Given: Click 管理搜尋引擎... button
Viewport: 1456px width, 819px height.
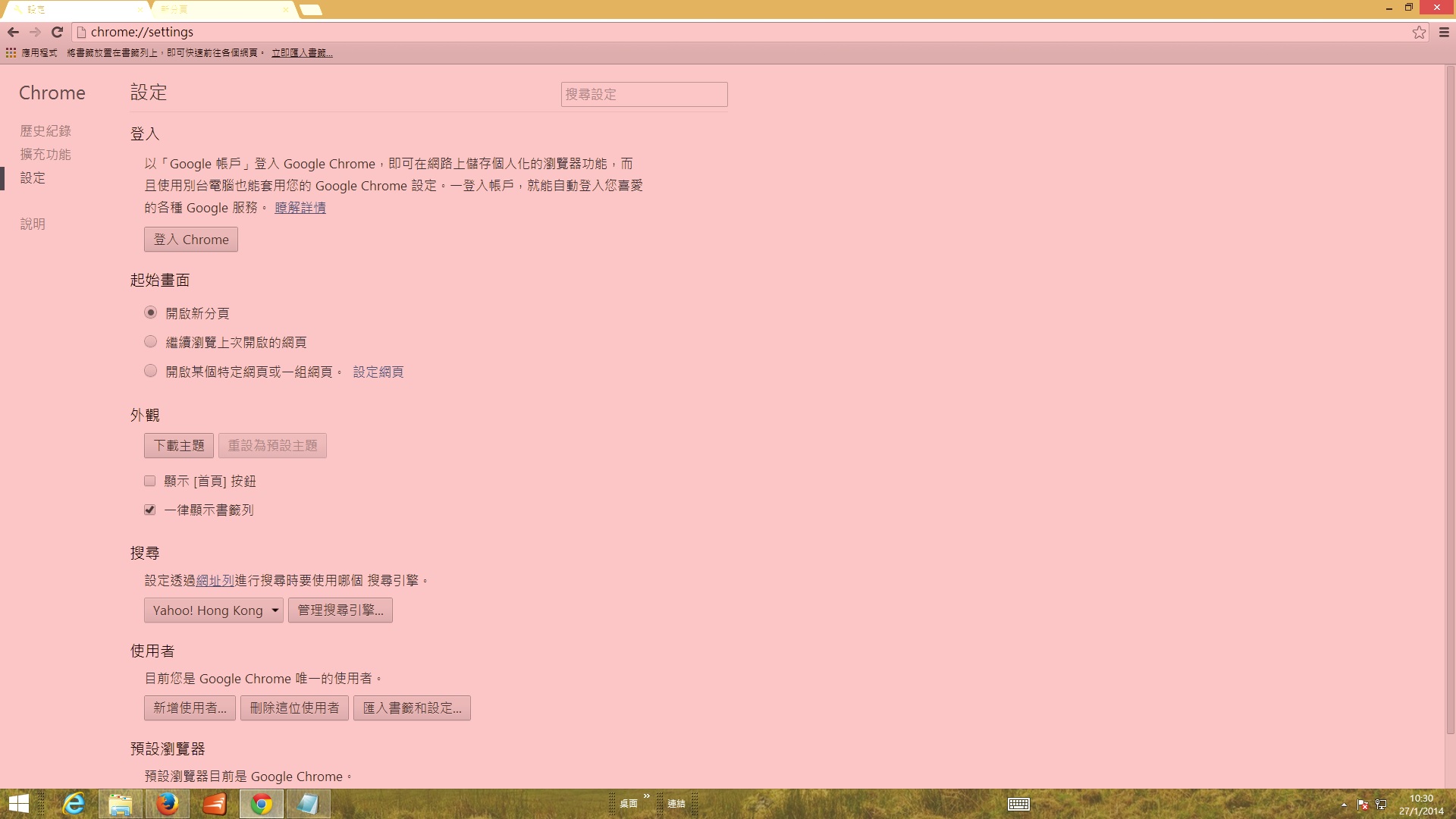Looking at the screenshot, I should [340, 610].
